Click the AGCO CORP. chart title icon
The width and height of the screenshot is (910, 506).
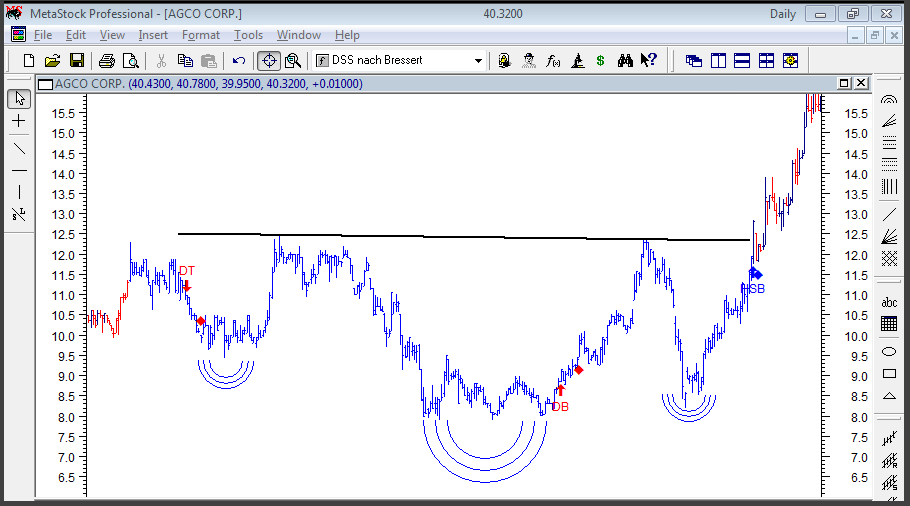(45, 84)
